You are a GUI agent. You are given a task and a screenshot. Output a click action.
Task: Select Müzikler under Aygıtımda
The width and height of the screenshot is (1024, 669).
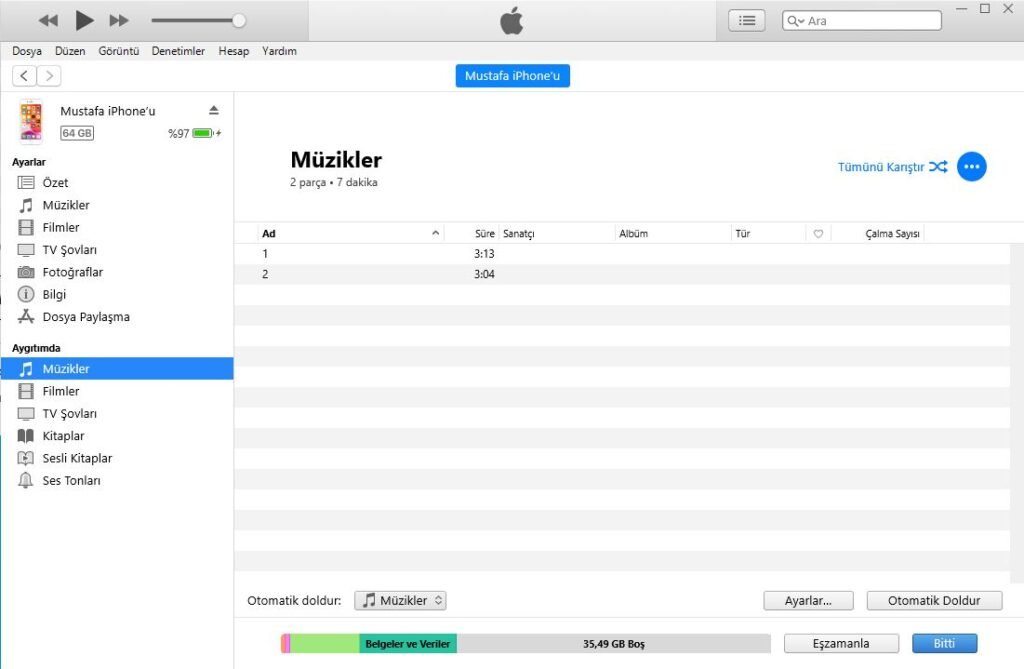[116, 369]
